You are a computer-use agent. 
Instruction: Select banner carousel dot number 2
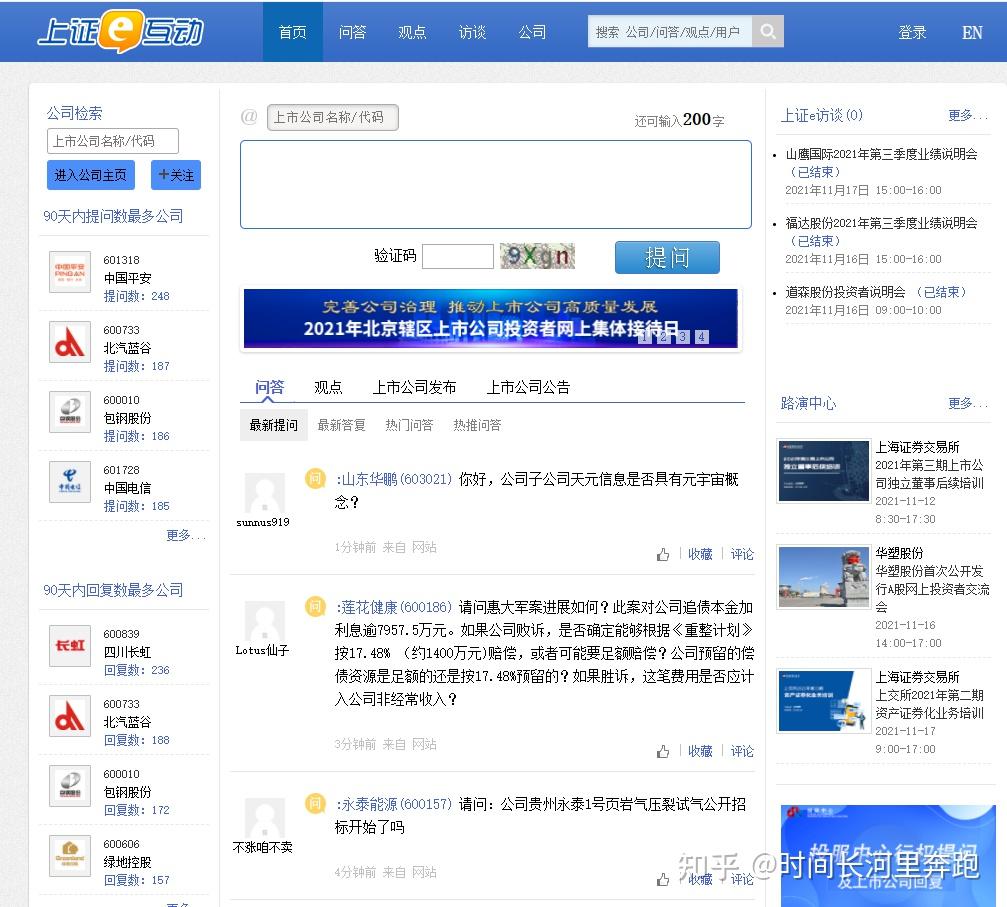click(x=662, y=338)
